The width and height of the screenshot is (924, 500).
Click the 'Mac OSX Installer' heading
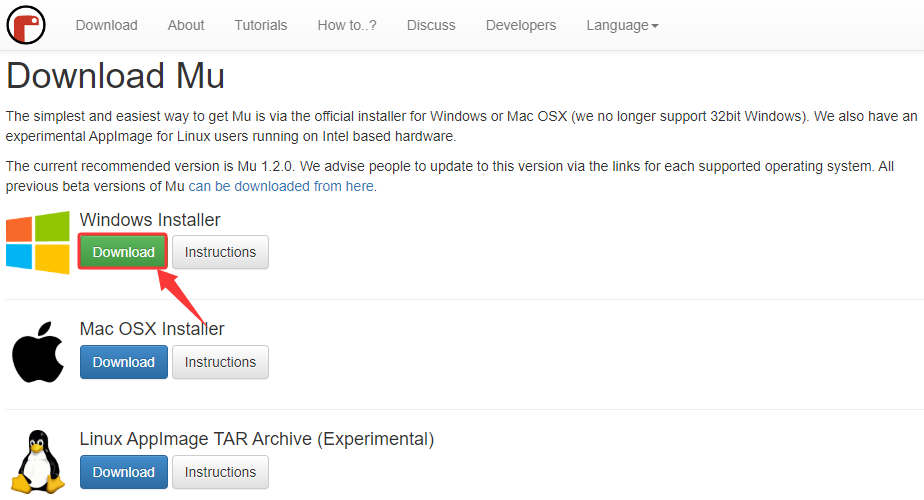152,329
